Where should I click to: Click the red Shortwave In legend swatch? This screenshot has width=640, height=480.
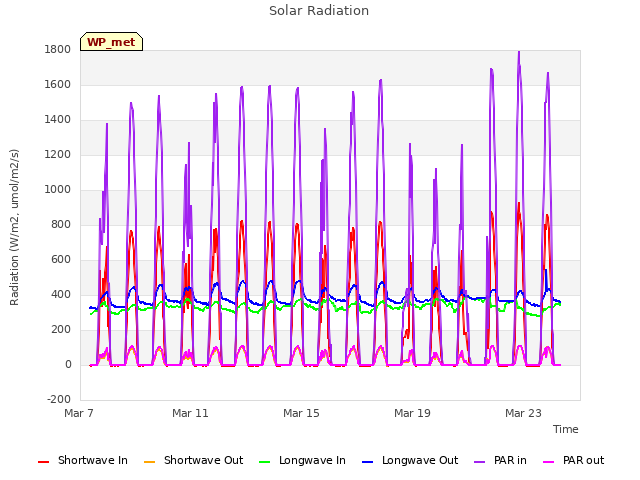[43, 462]
